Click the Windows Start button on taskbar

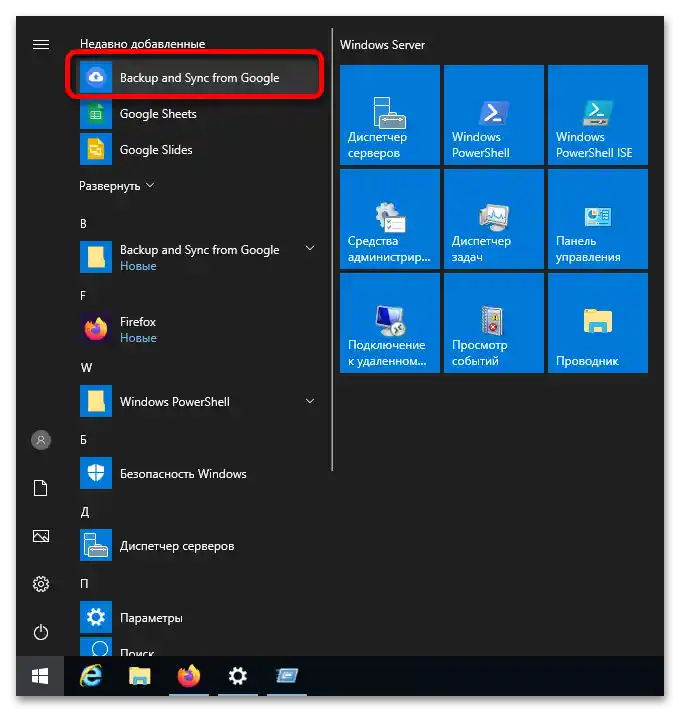point(40,676)
